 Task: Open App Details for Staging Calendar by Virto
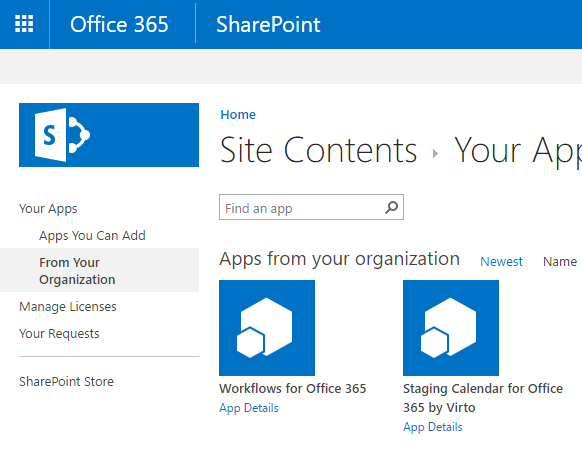[x=433, y=427]
